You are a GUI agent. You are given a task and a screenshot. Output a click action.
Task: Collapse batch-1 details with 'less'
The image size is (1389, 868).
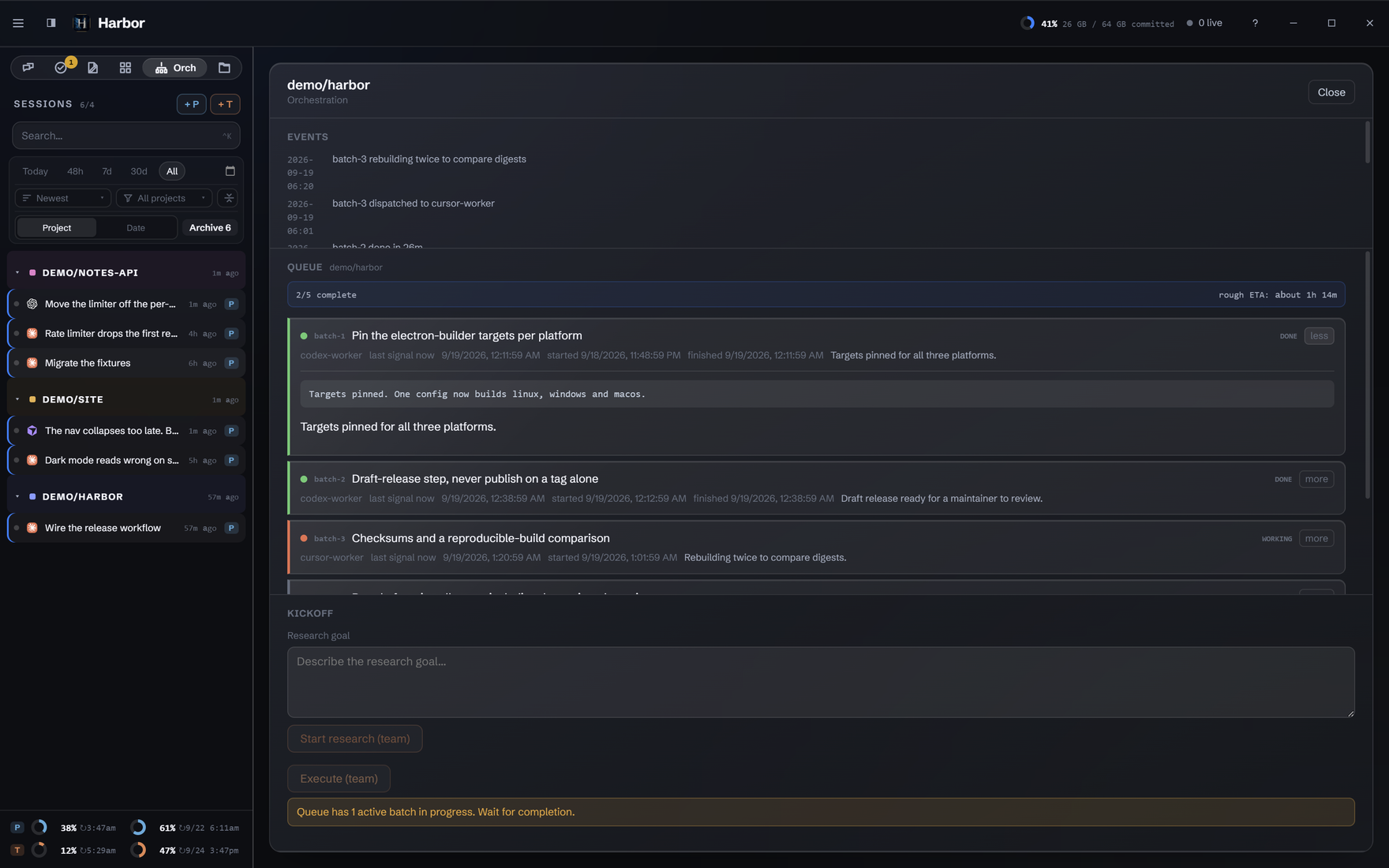(x=1319, y=336)
